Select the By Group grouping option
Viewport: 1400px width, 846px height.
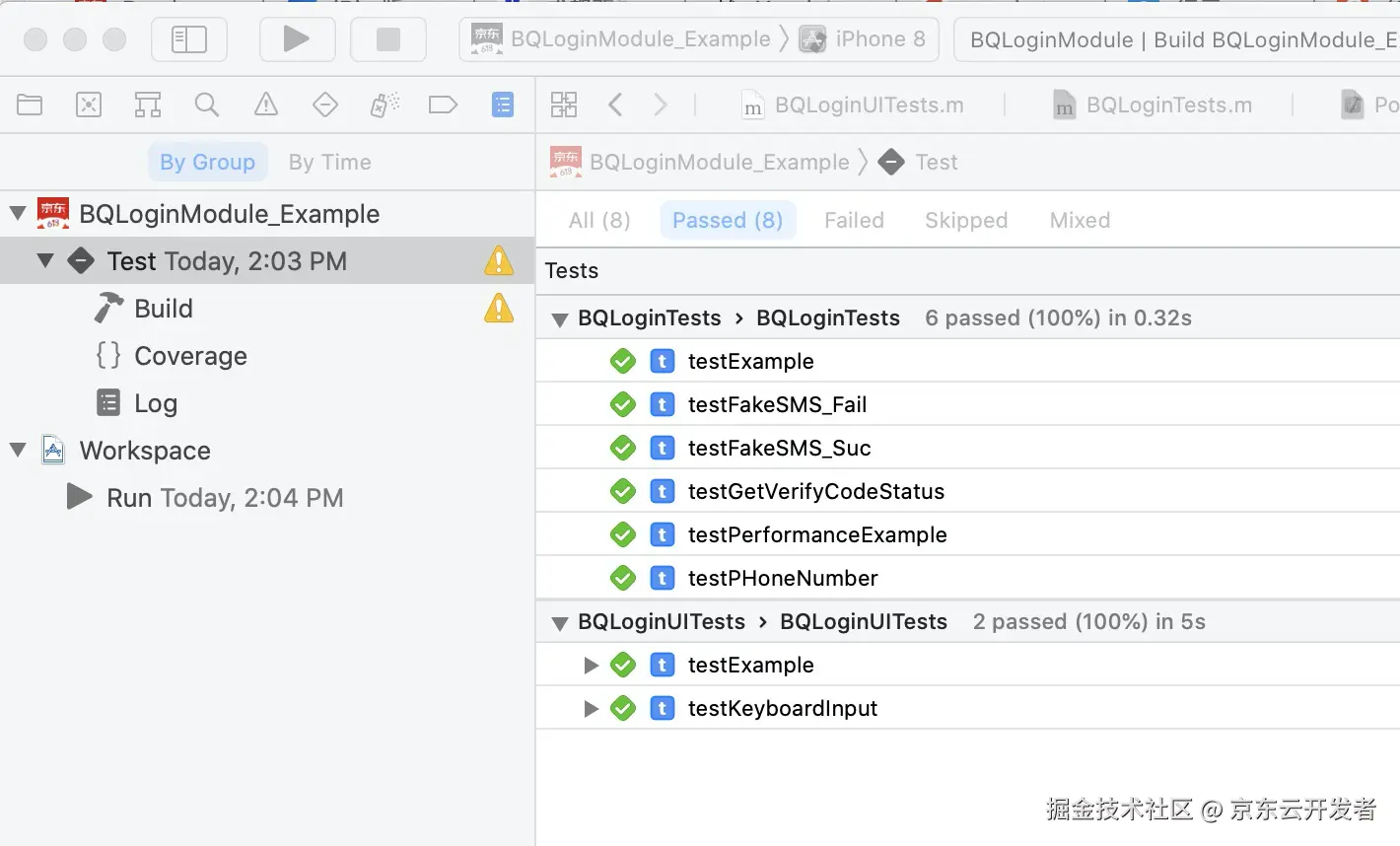click(207, 162)
